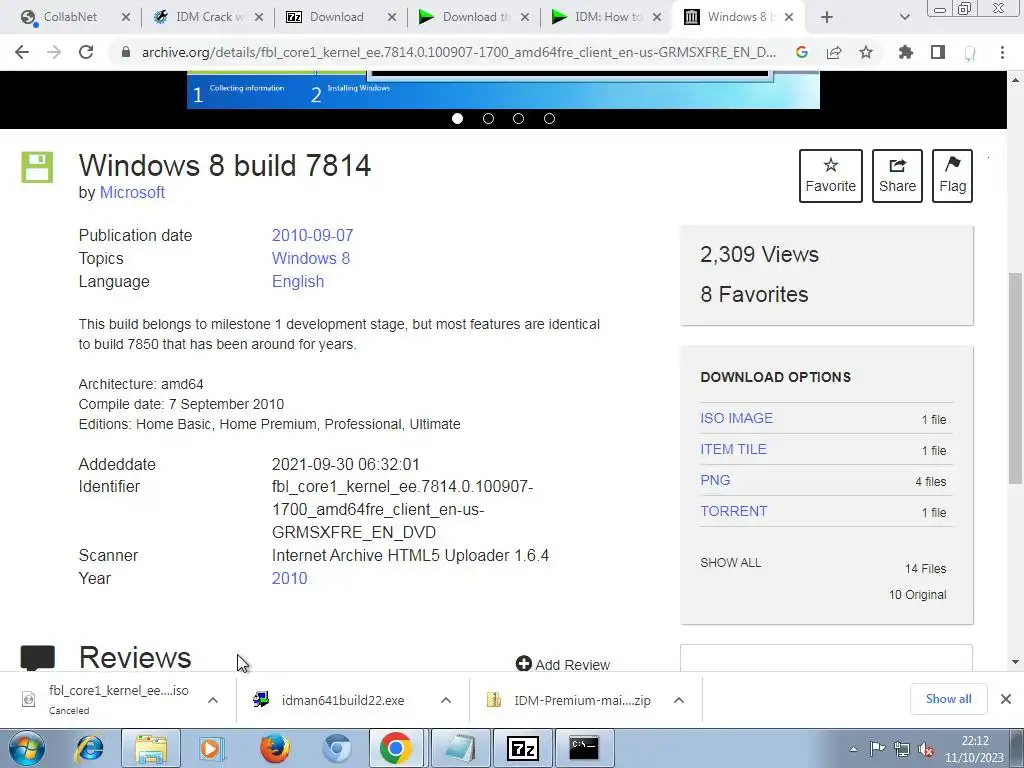1024x768 pixels.
Task: Click the share page icon in address bar
Action: pyautogui.click(x=834, y=52)
